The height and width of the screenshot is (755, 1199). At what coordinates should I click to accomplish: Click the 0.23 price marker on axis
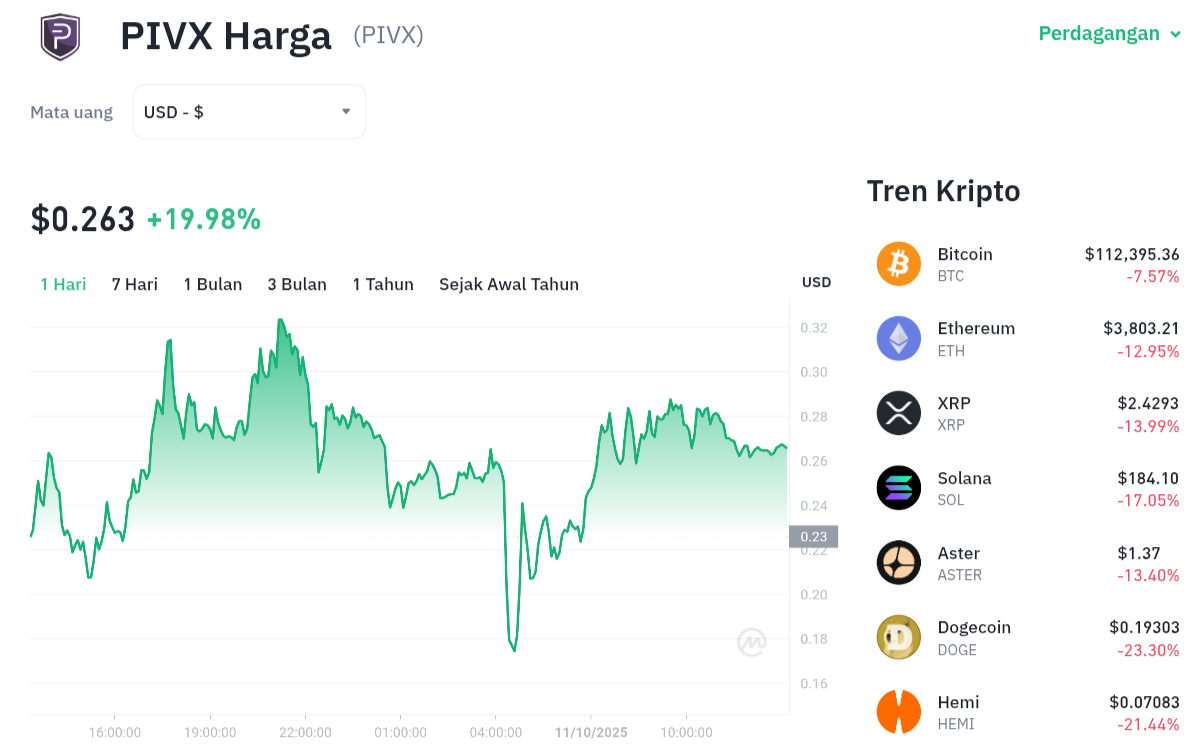coord(813,537)
